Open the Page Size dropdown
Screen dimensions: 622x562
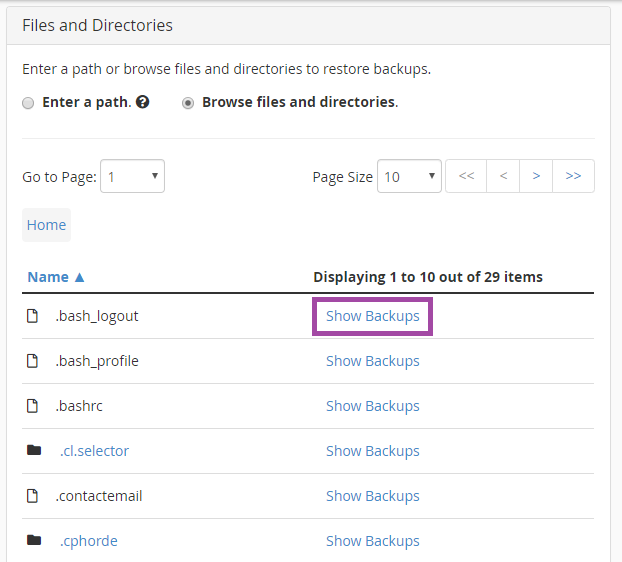click(x=409, y=177)
